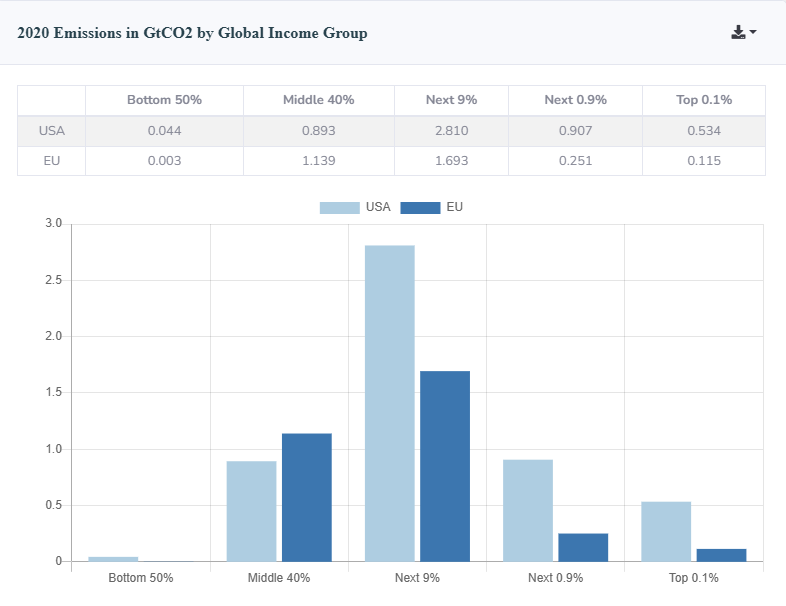Click the 2.0 y-axis tick label

54,336
